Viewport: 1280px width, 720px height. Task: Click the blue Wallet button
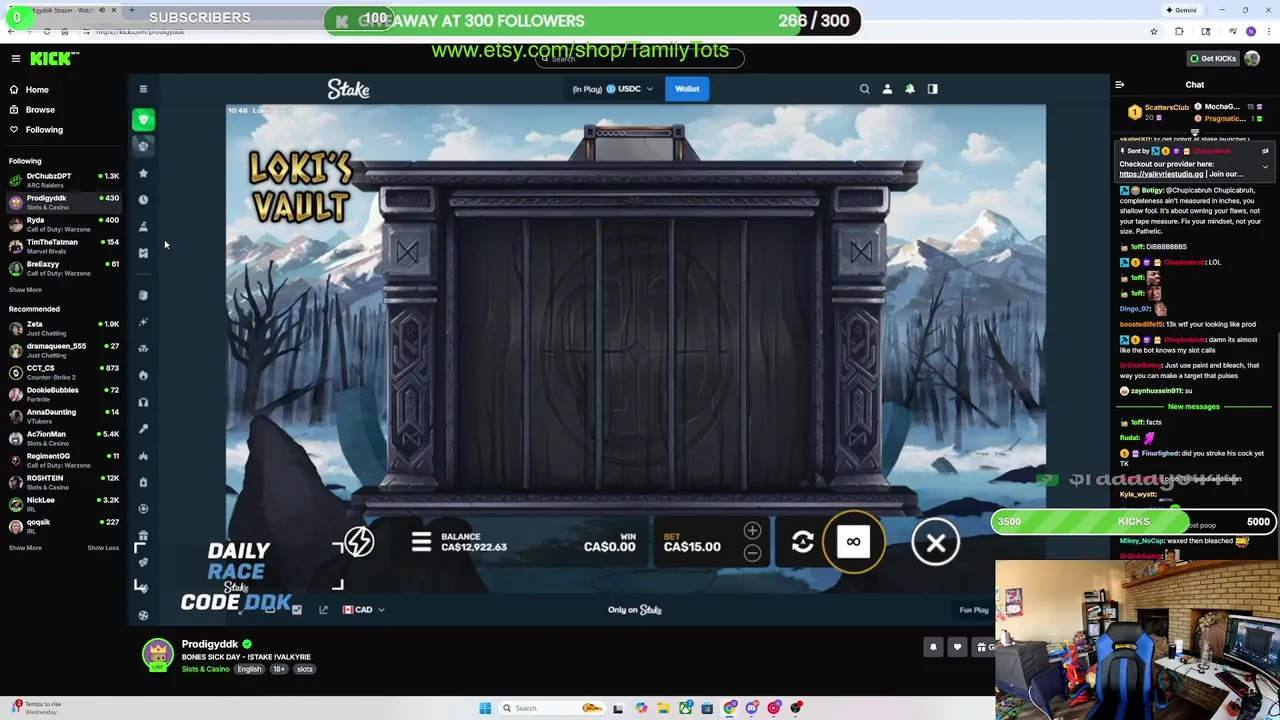687,89
